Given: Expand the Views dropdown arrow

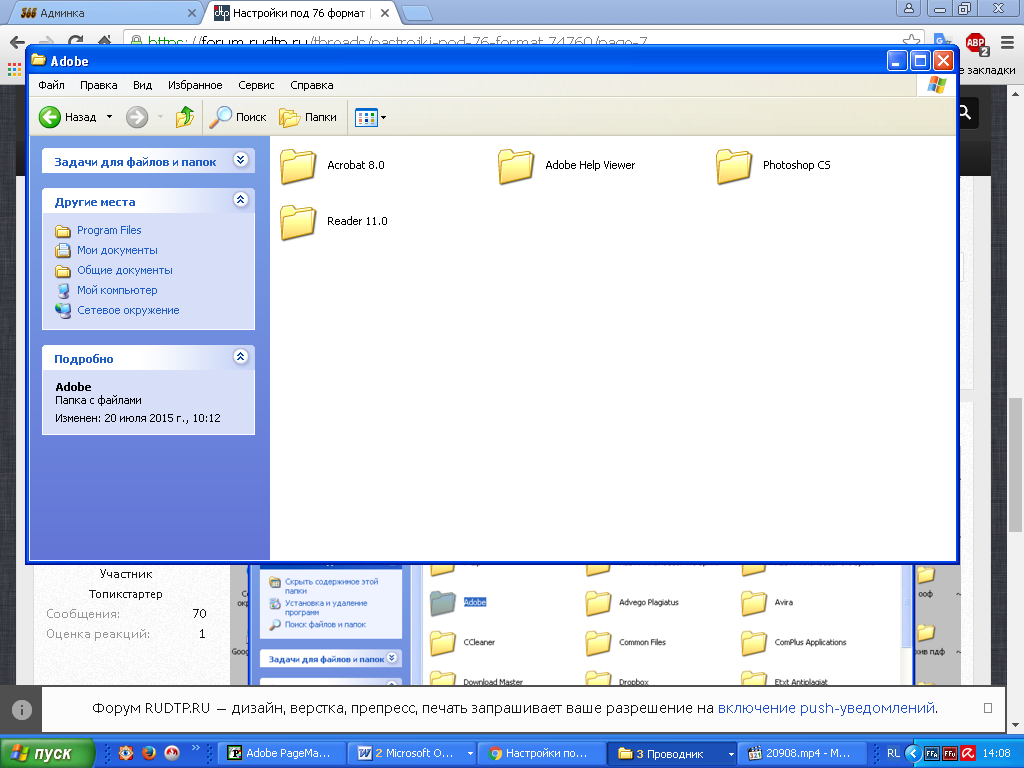Looking at the screenshot, I should click(383, 118).
